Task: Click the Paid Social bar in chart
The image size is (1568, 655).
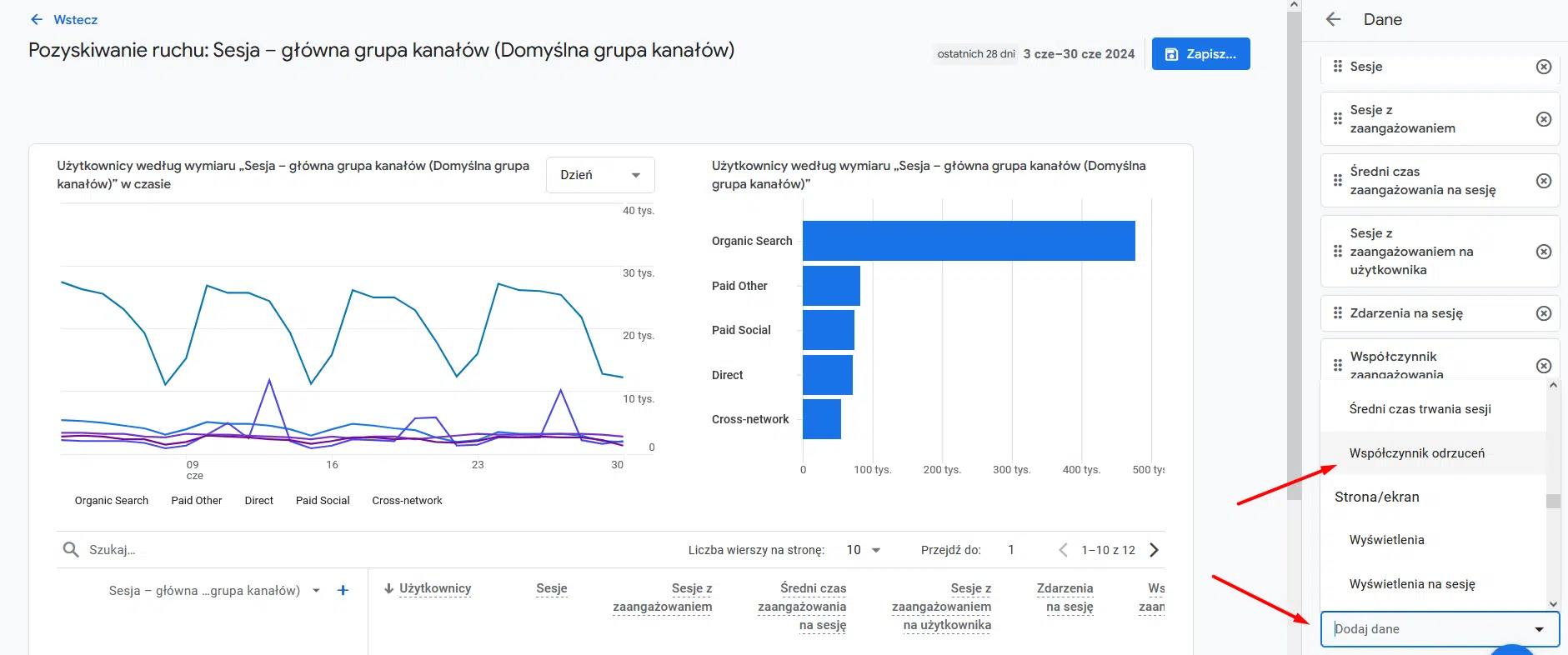Action: coord(829,330)
